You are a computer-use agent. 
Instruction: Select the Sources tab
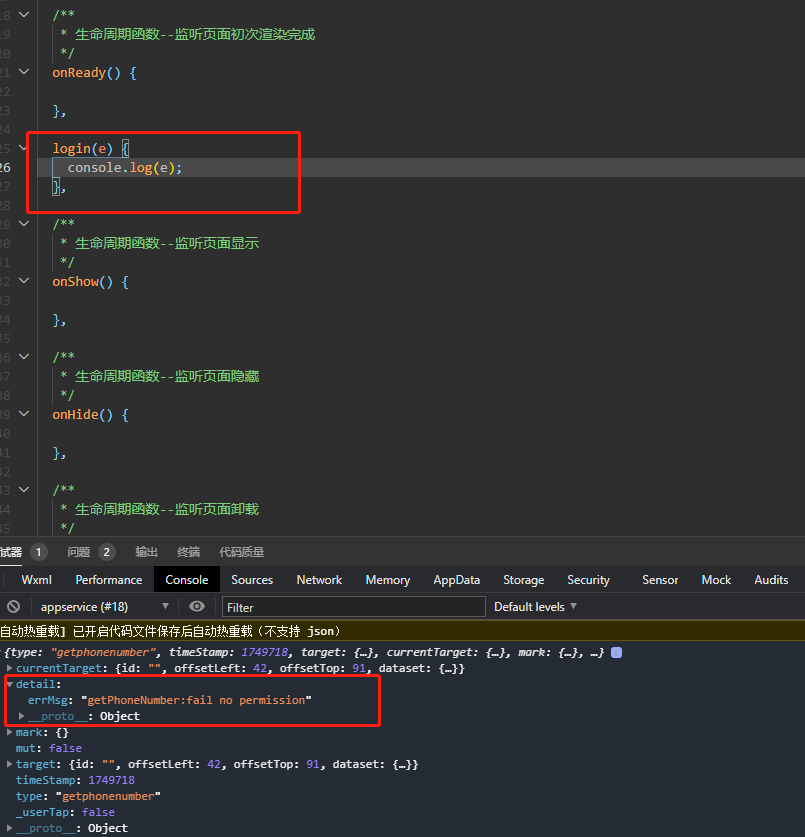tap(252, 580)
